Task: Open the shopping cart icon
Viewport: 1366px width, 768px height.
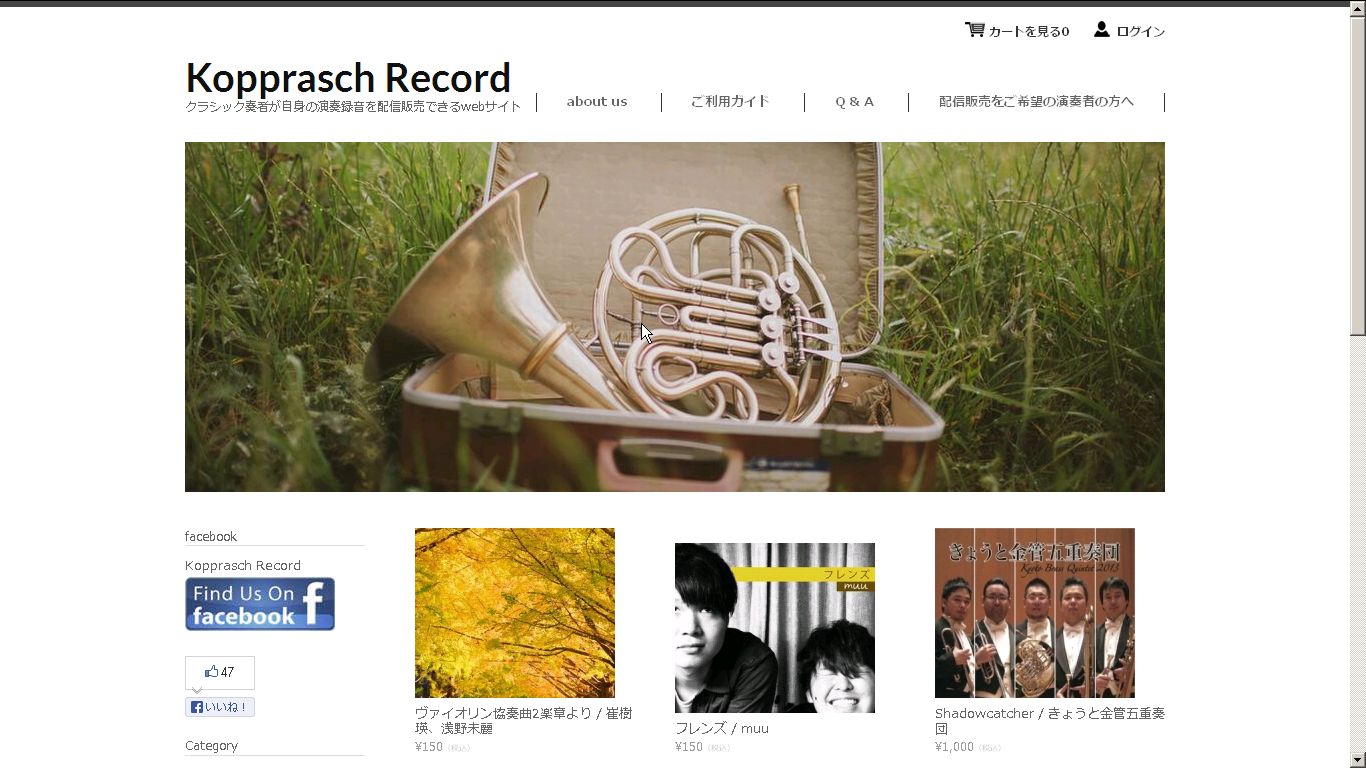Action: [x=974, y=30]
